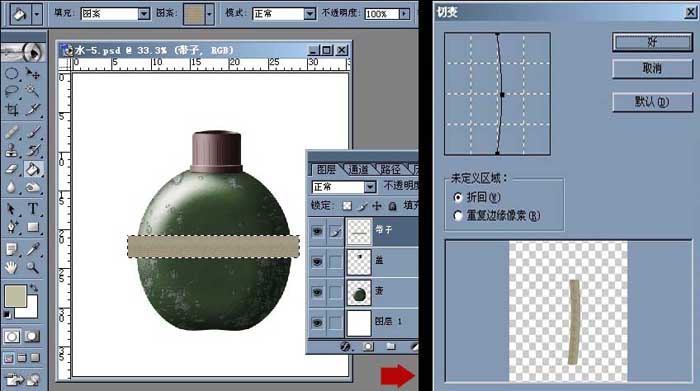Click the 取消 cancel button

(x=653, y=69)
